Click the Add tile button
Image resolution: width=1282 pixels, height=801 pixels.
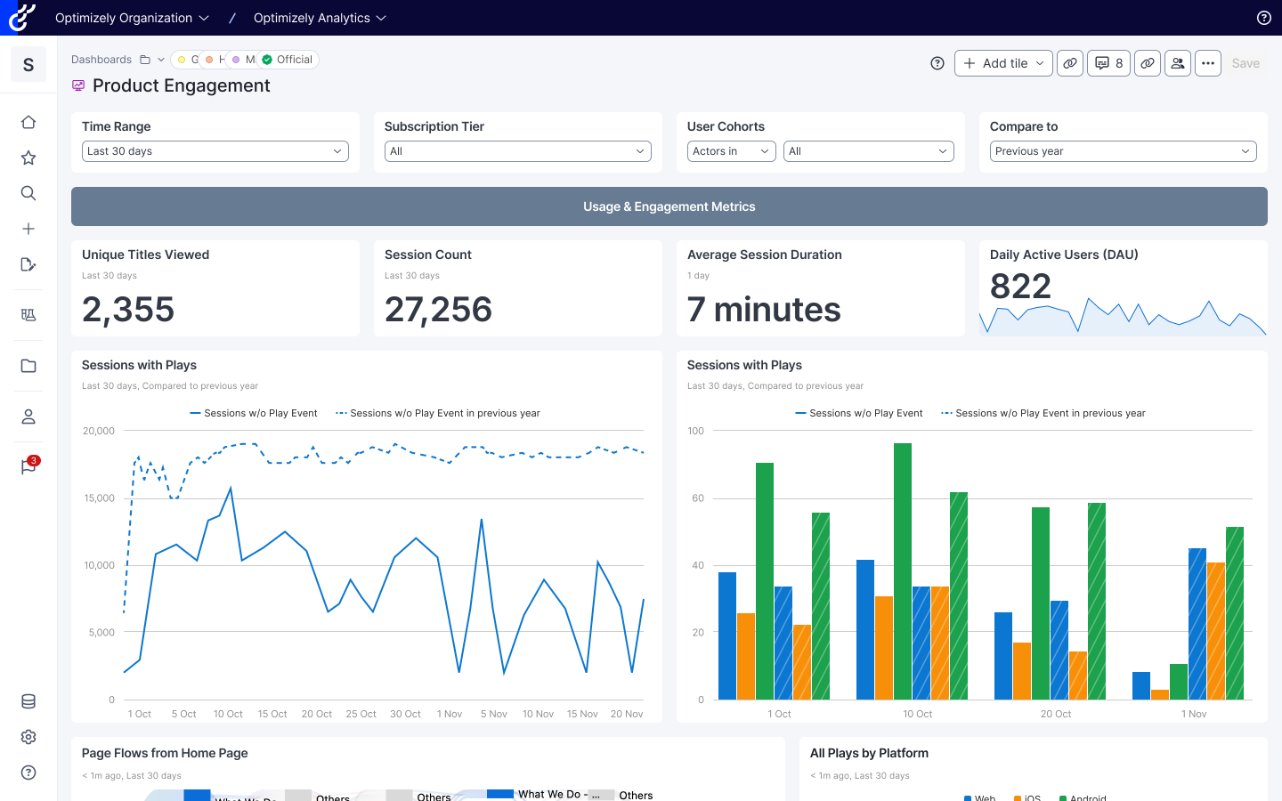tap(1003, 63)
